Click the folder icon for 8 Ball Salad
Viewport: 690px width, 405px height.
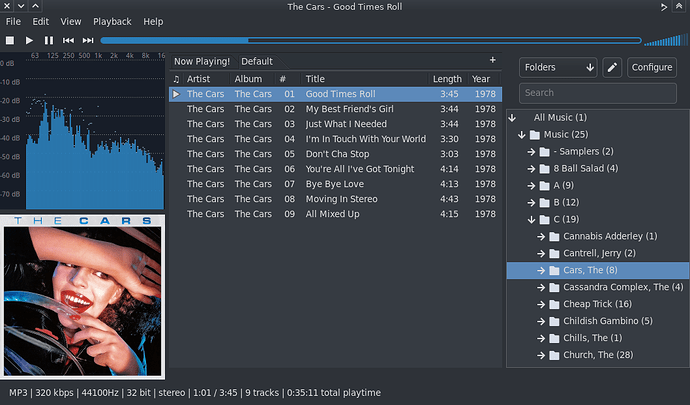click(x=544, y=169)
